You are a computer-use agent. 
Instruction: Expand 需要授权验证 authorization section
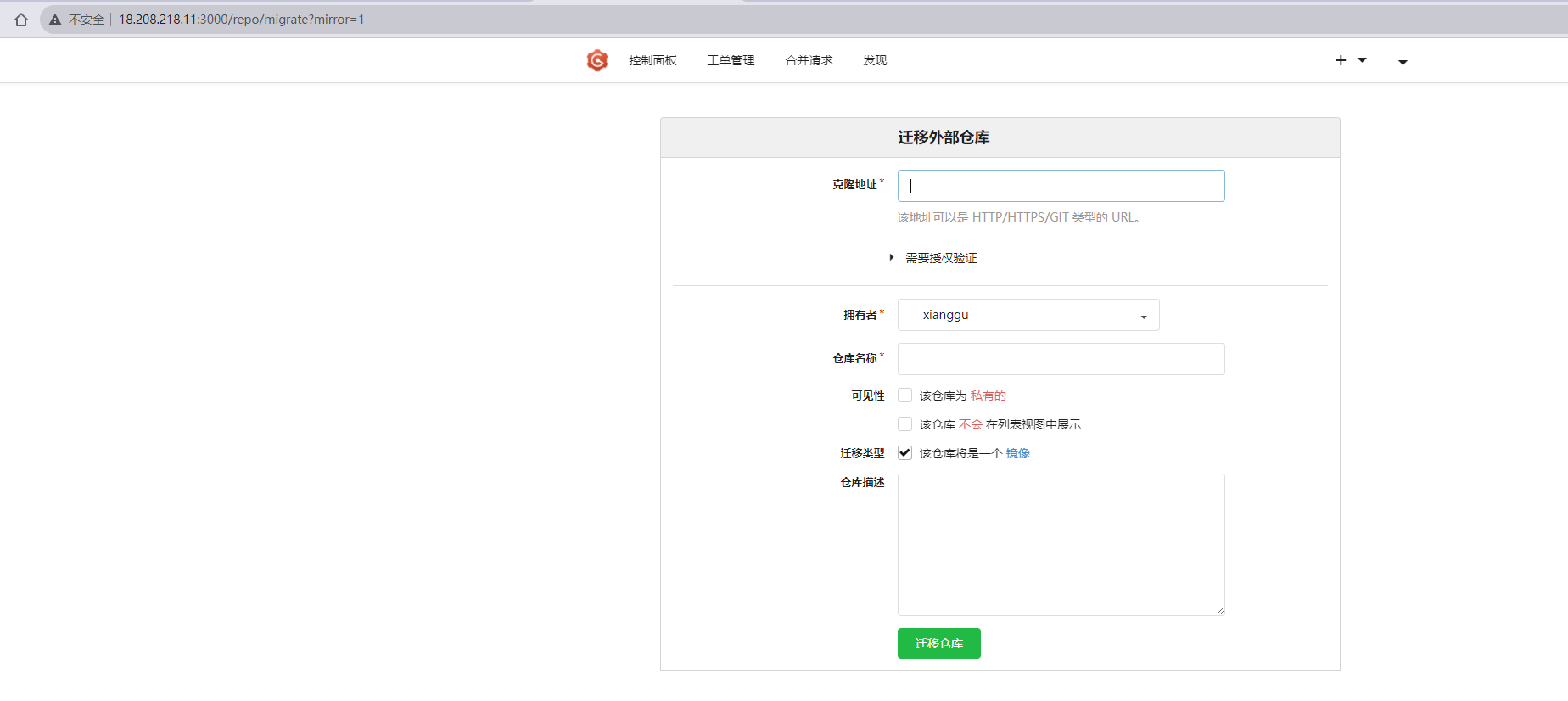(x=933, y=258)
